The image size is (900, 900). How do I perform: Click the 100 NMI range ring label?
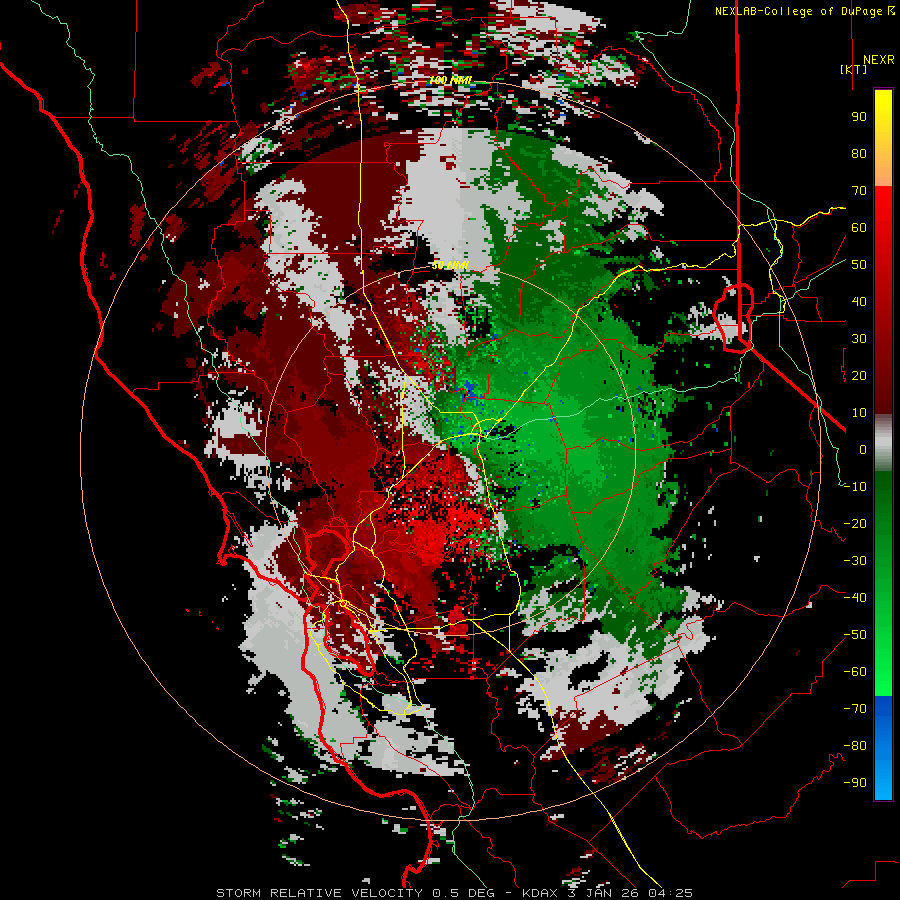coord(451,80)
